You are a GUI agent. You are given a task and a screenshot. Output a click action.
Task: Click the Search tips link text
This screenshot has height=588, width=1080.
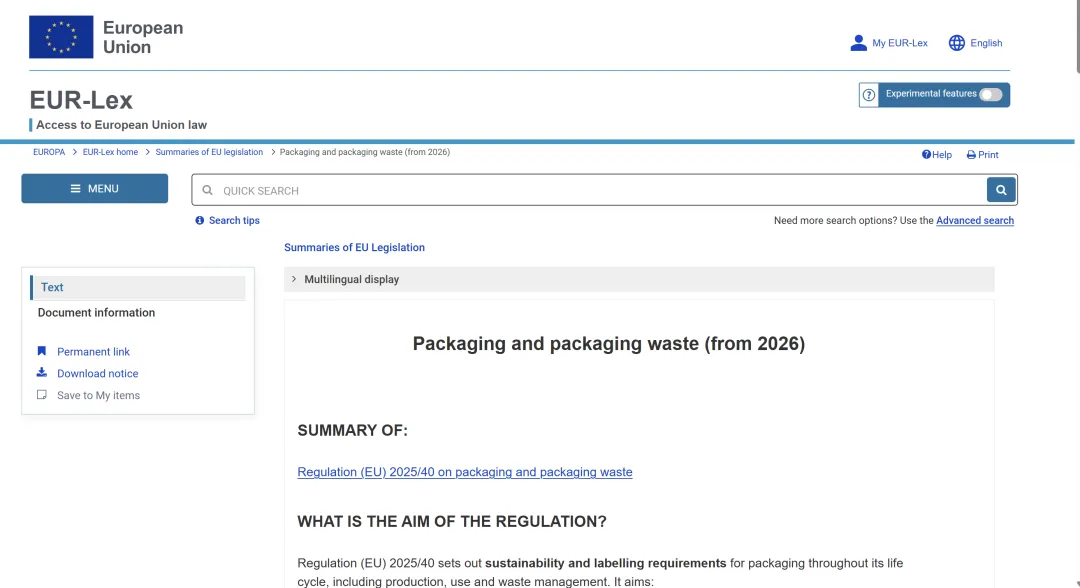234,220
